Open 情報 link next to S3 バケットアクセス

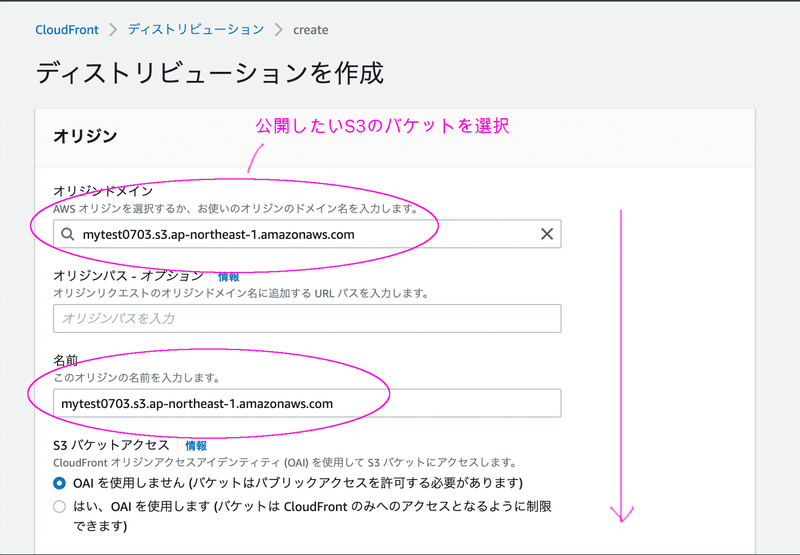point(196,446)
